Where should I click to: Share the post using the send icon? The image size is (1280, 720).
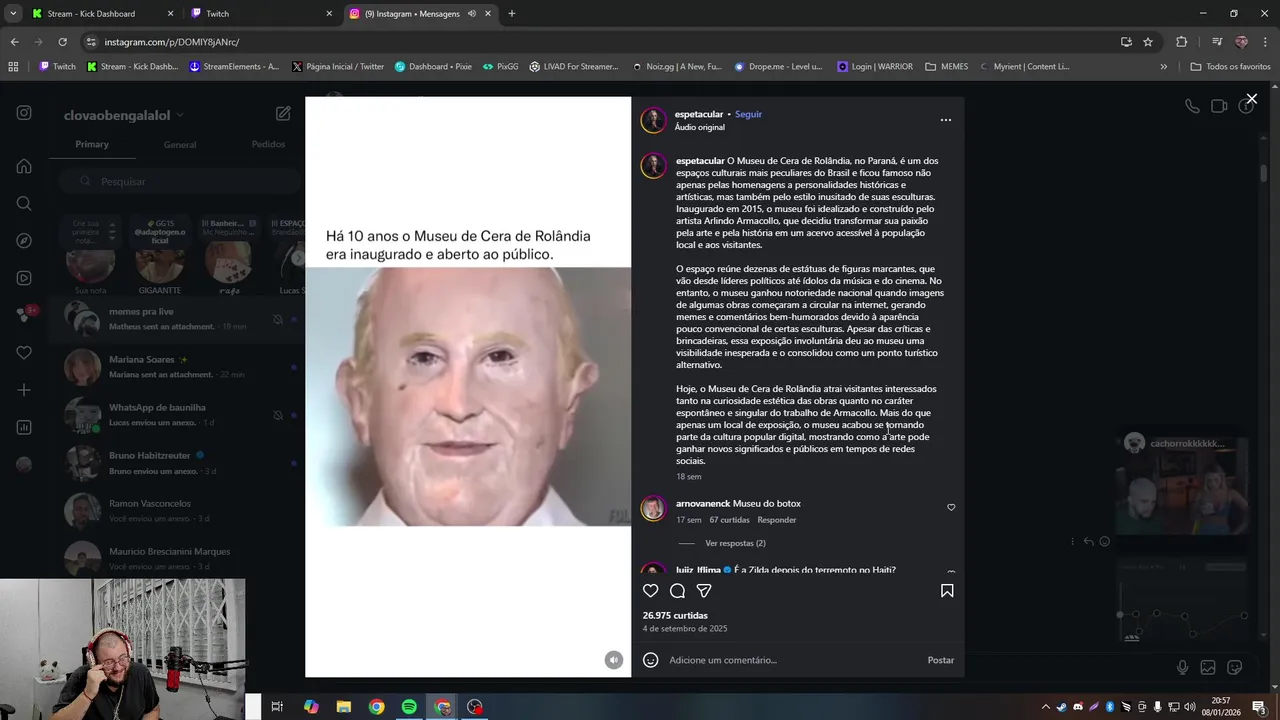(x=704, y=591)
